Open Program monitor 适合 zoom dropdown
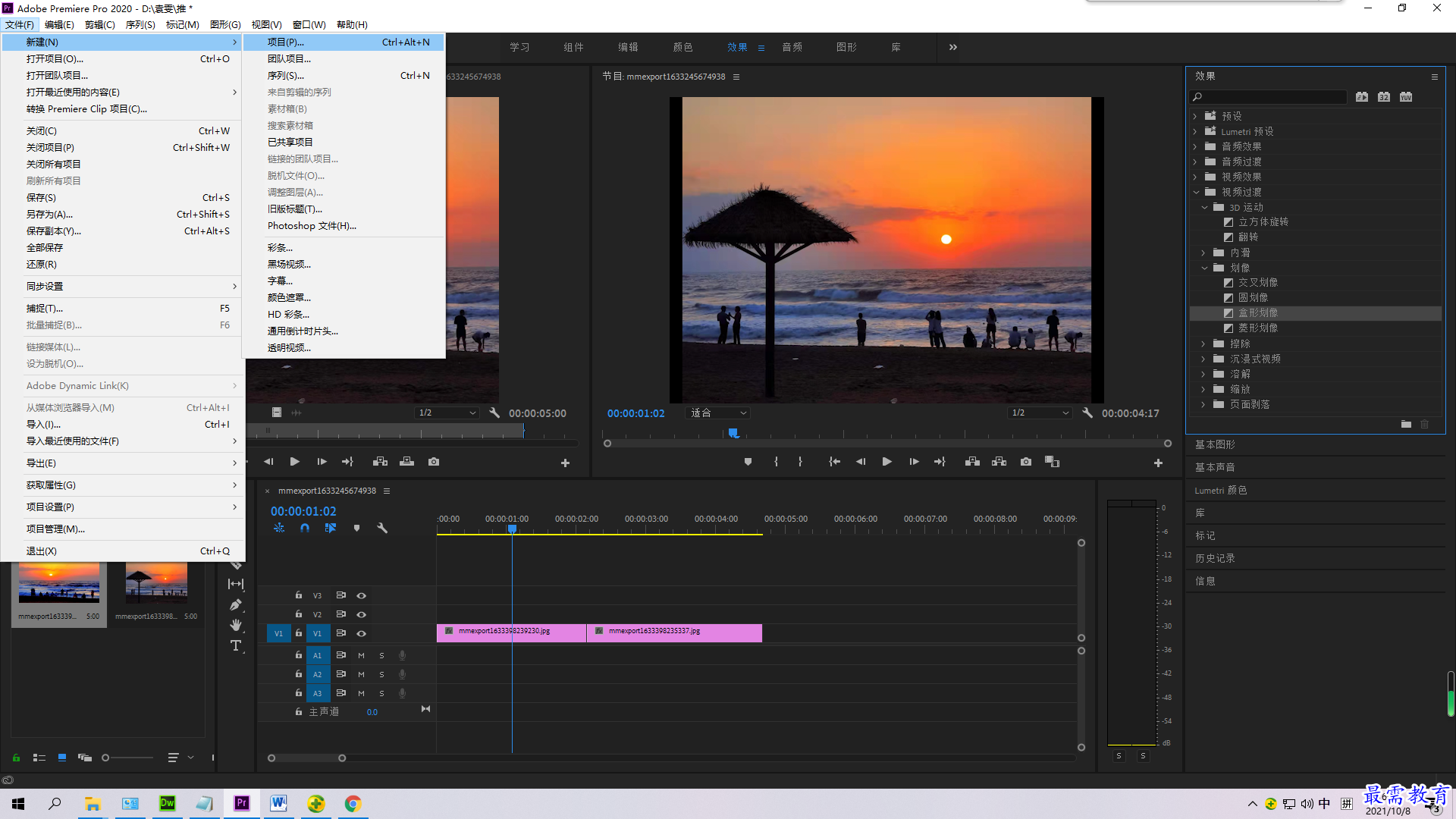This screenshot has width=1456, height=819. point(717,413)
